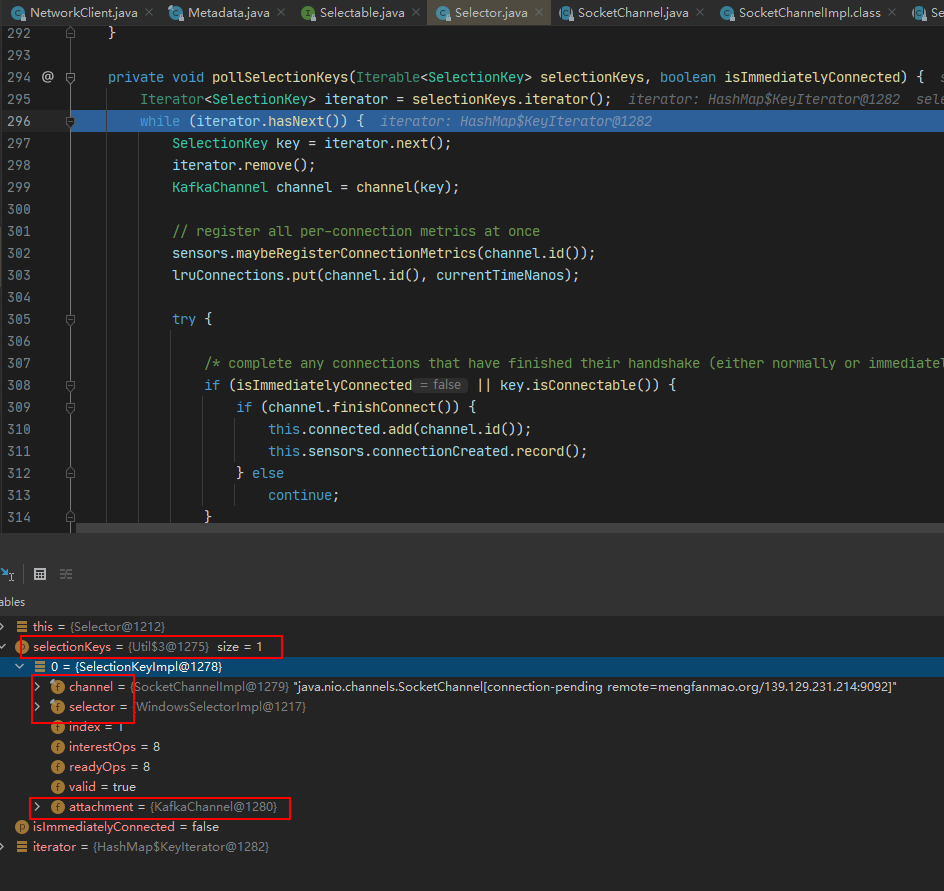Close the NetworkClient.java tab
The width and height of the screenshot is (944, 891).
tap(149, 13)
